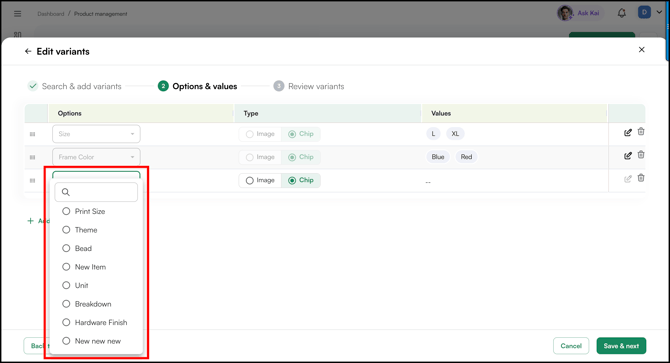Grab the drag handle of Size row
The width and height of the screenshot is (670, 363).
32,134
